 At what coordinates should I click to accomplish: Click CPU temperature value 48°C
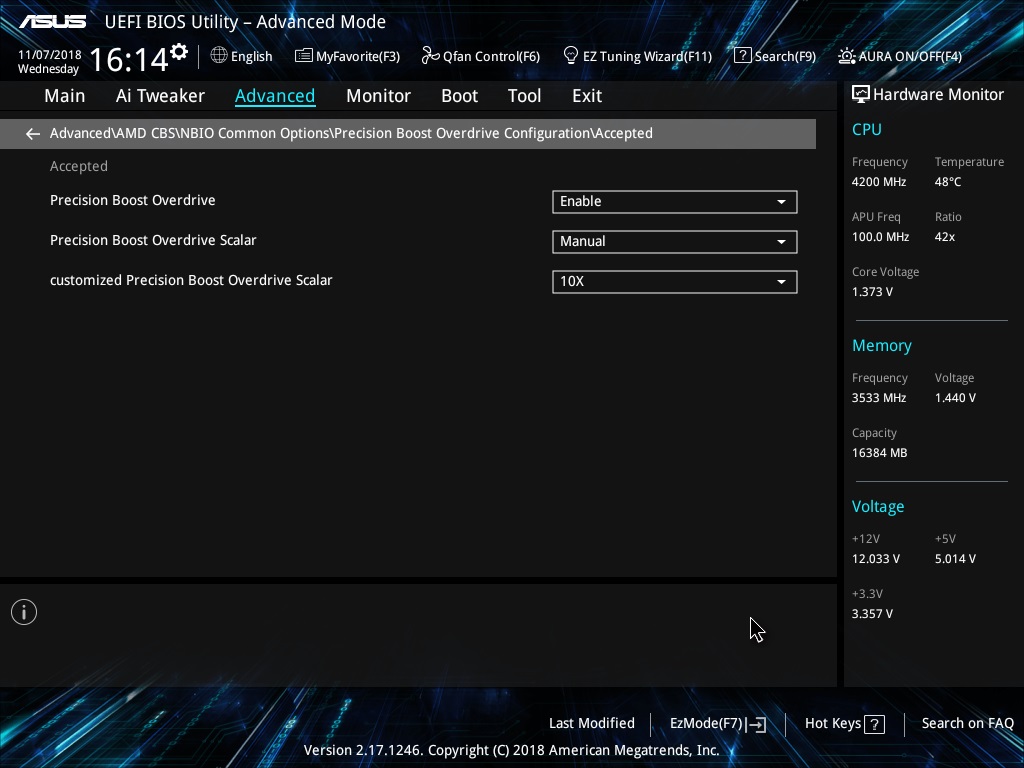click(x=948, y=182)
